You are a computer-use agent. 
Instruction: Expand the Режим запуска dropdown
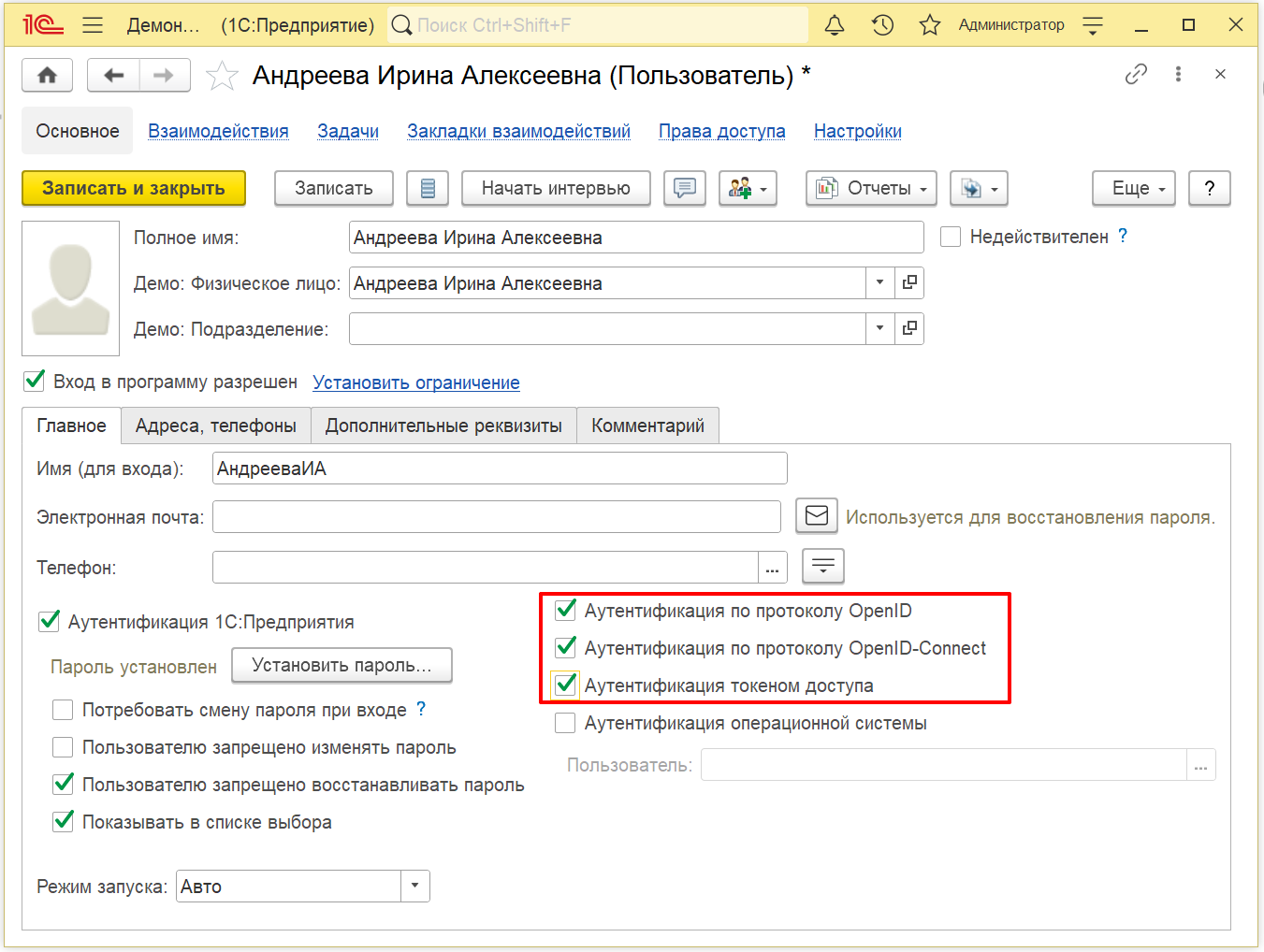tap(415, 886)
